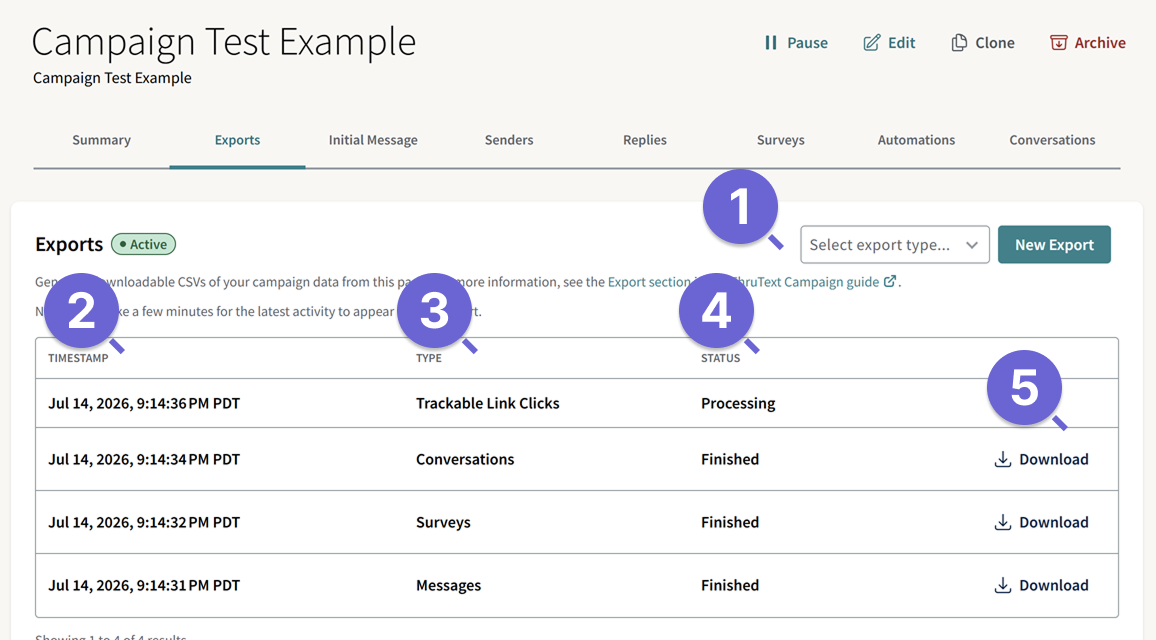Click Finished status in Conversations row

pos(730,459)
